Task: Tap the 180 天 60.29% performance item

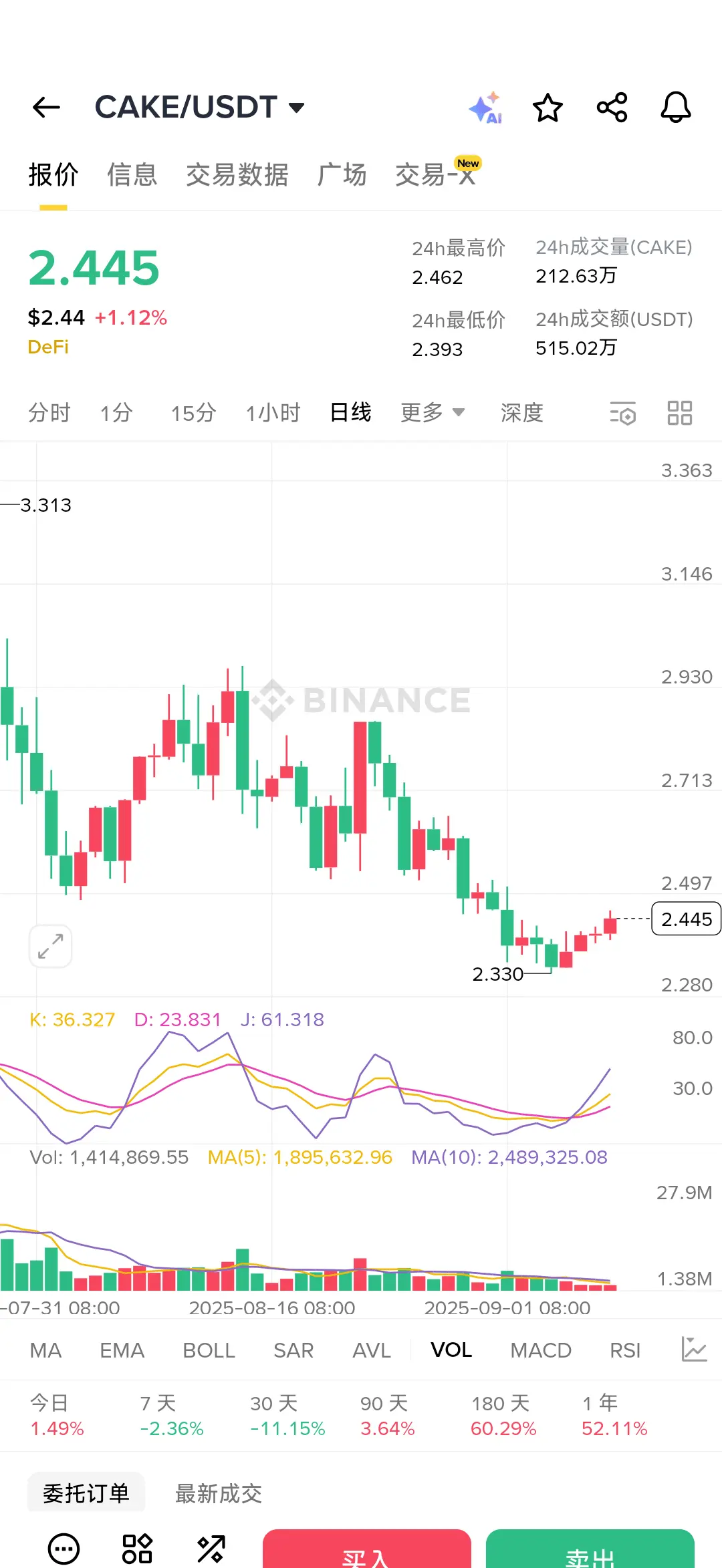Action: (503, 1416)
